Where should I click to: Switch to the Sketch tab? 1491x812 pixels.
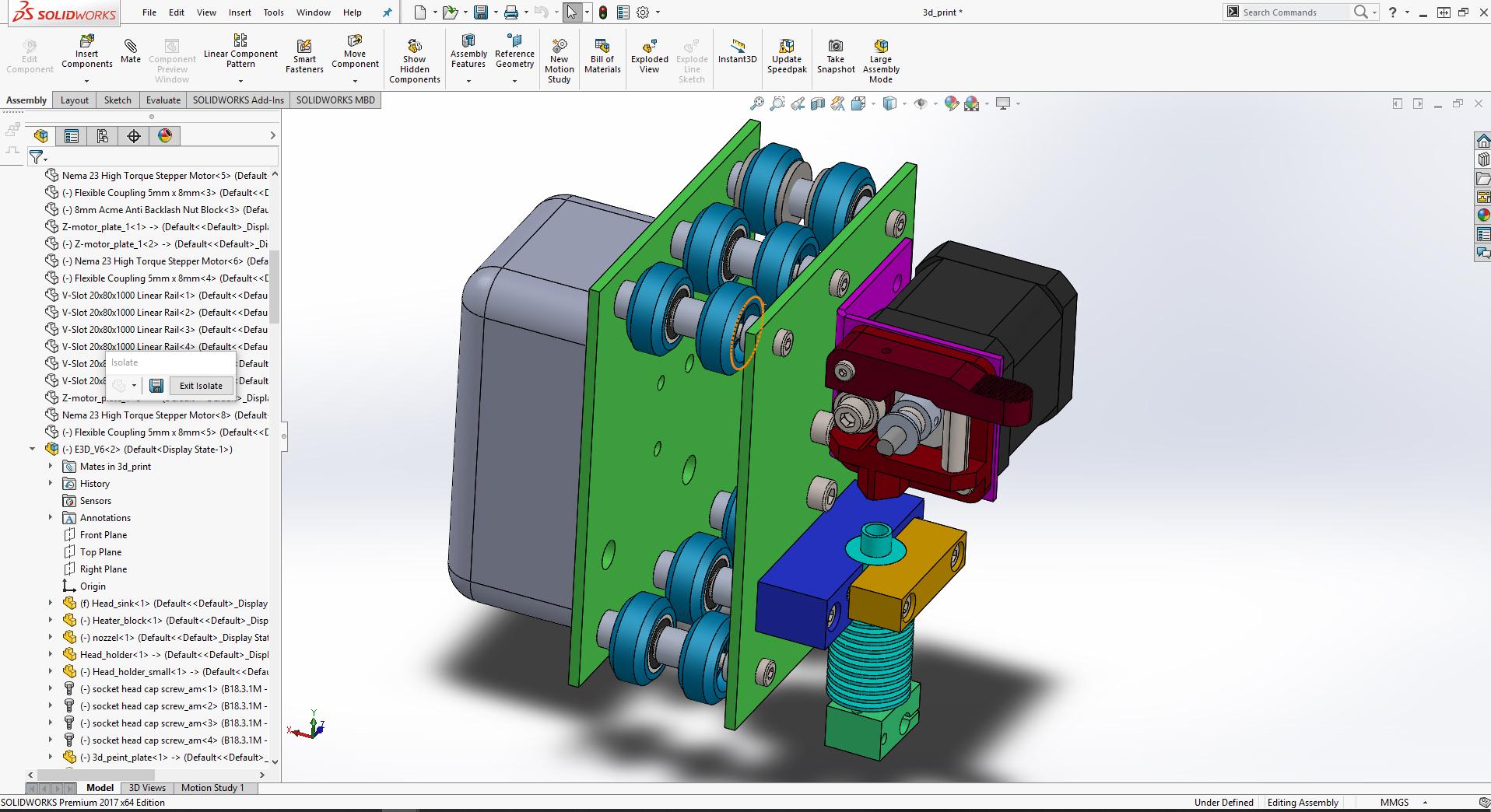coord(118,100)
